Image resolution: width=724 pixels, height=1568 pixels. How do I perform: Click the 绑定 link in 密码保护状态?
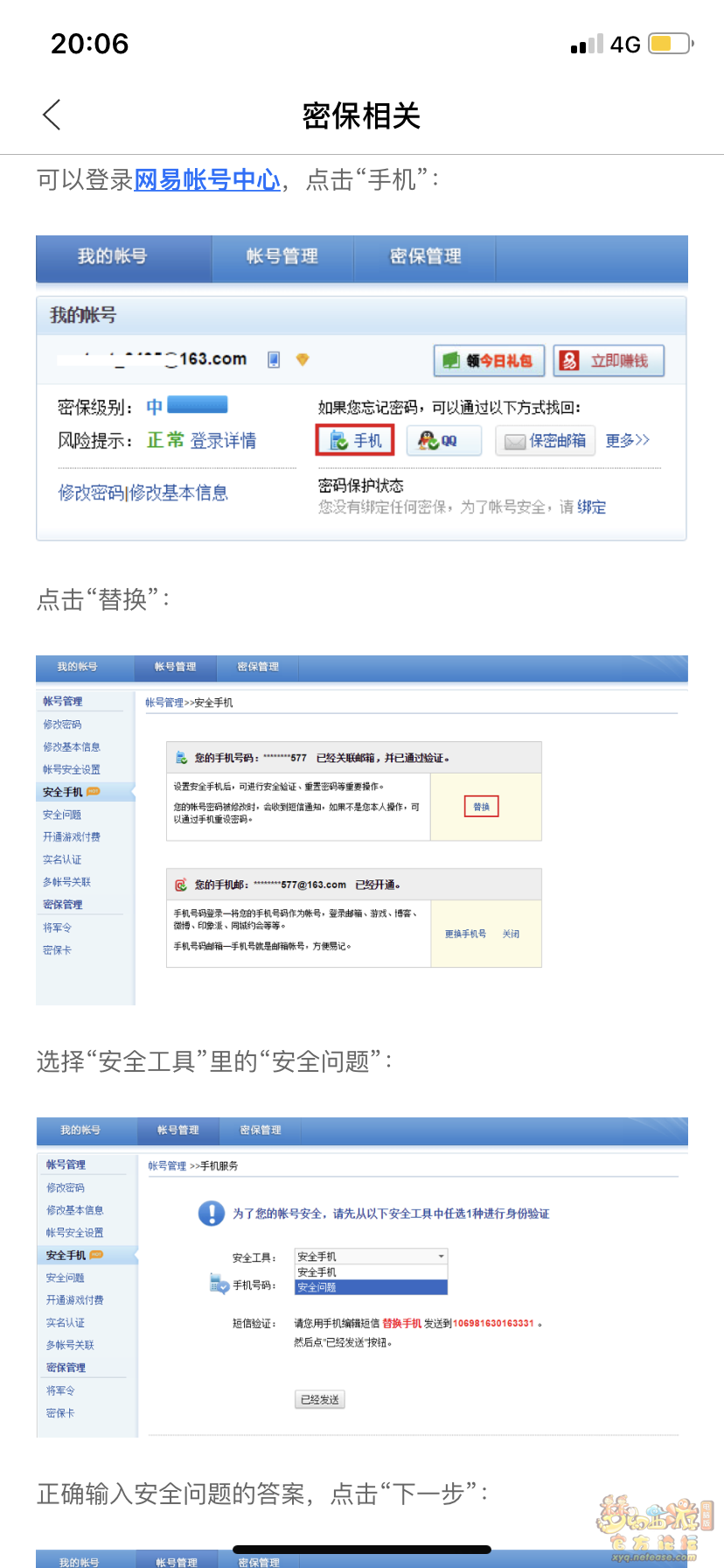coord(592,507)
